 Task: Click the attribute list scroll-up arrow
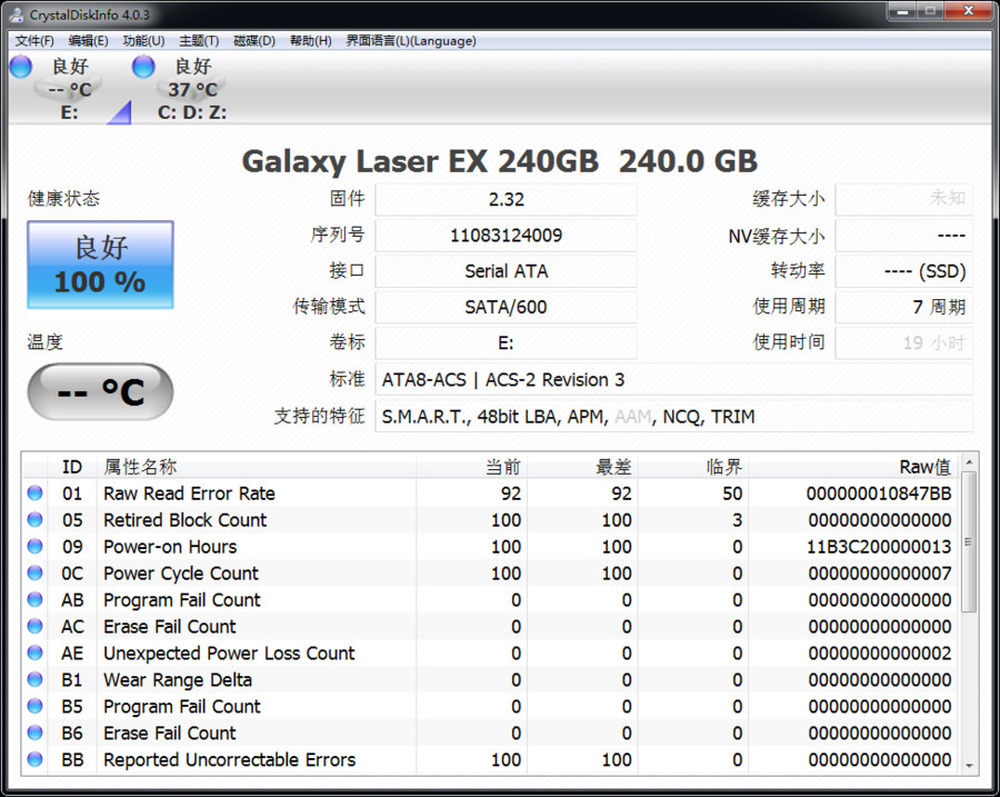[969, 462]
